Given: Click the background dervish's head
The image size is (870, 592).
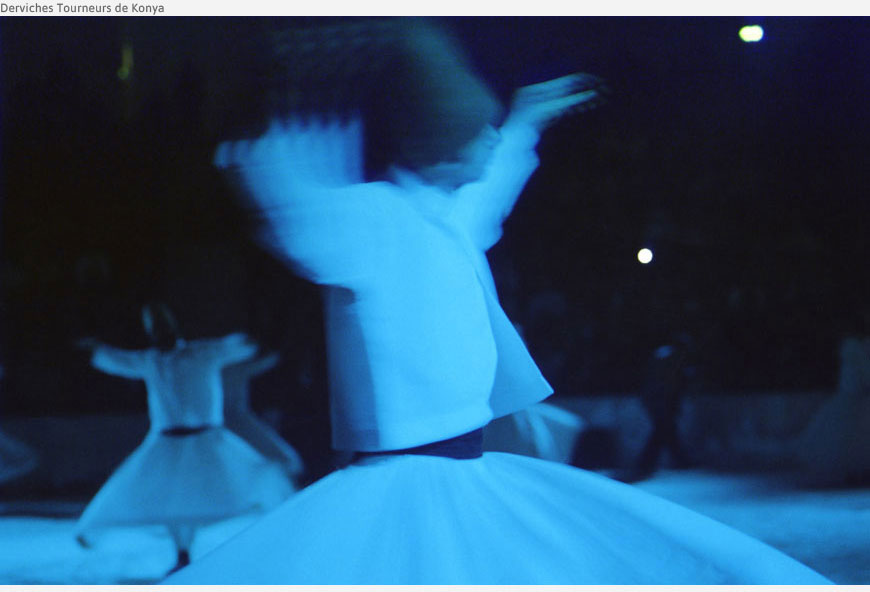Looking at the screenshot, I should point(160,320).
